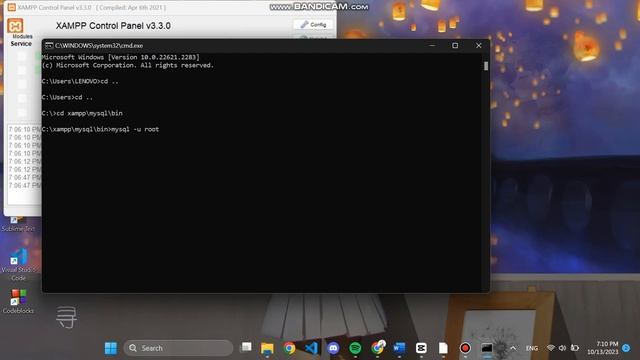Select the Sublime Text desktop shortcut
640x360 pixels.
coord(18,224)
